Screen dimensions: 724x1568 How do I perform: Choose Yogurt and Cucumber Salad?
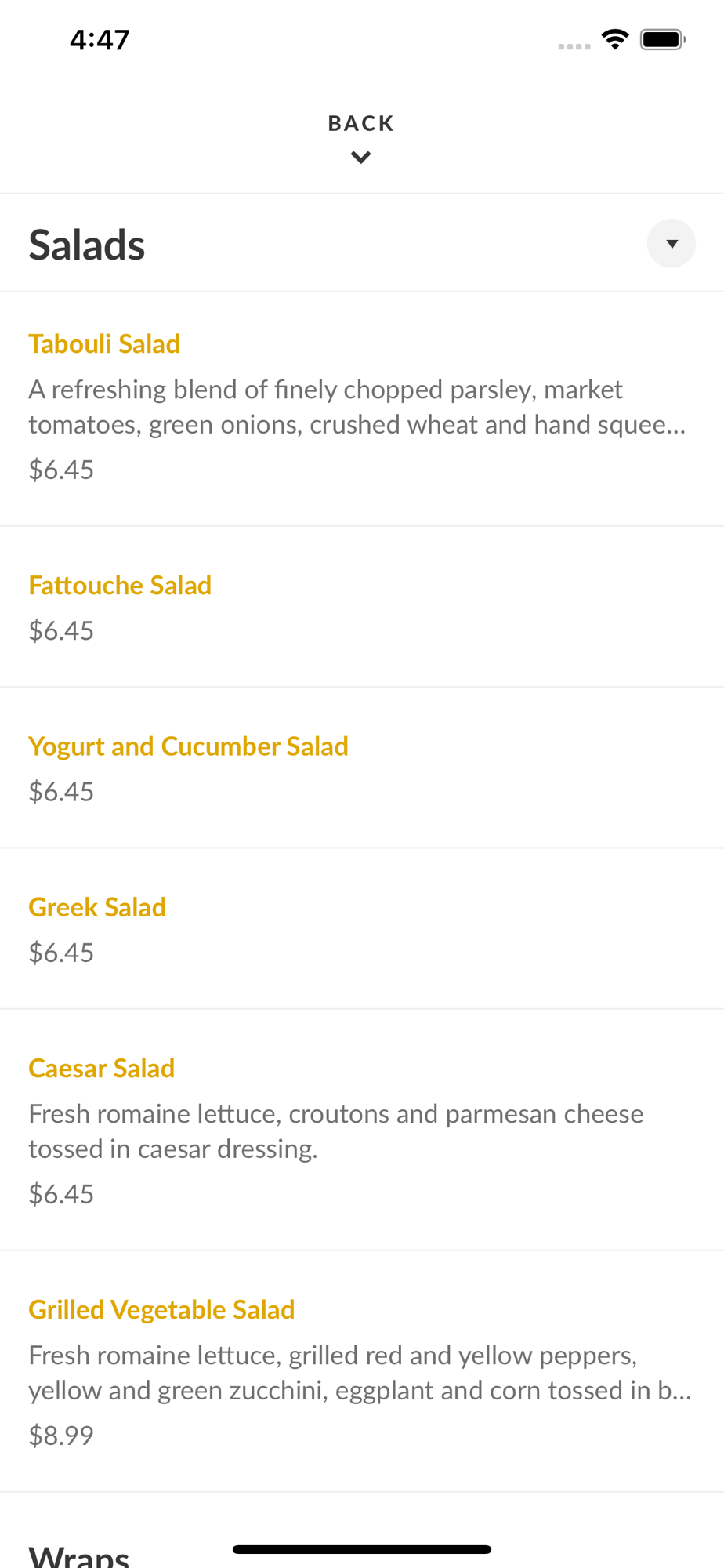[188, 746]
